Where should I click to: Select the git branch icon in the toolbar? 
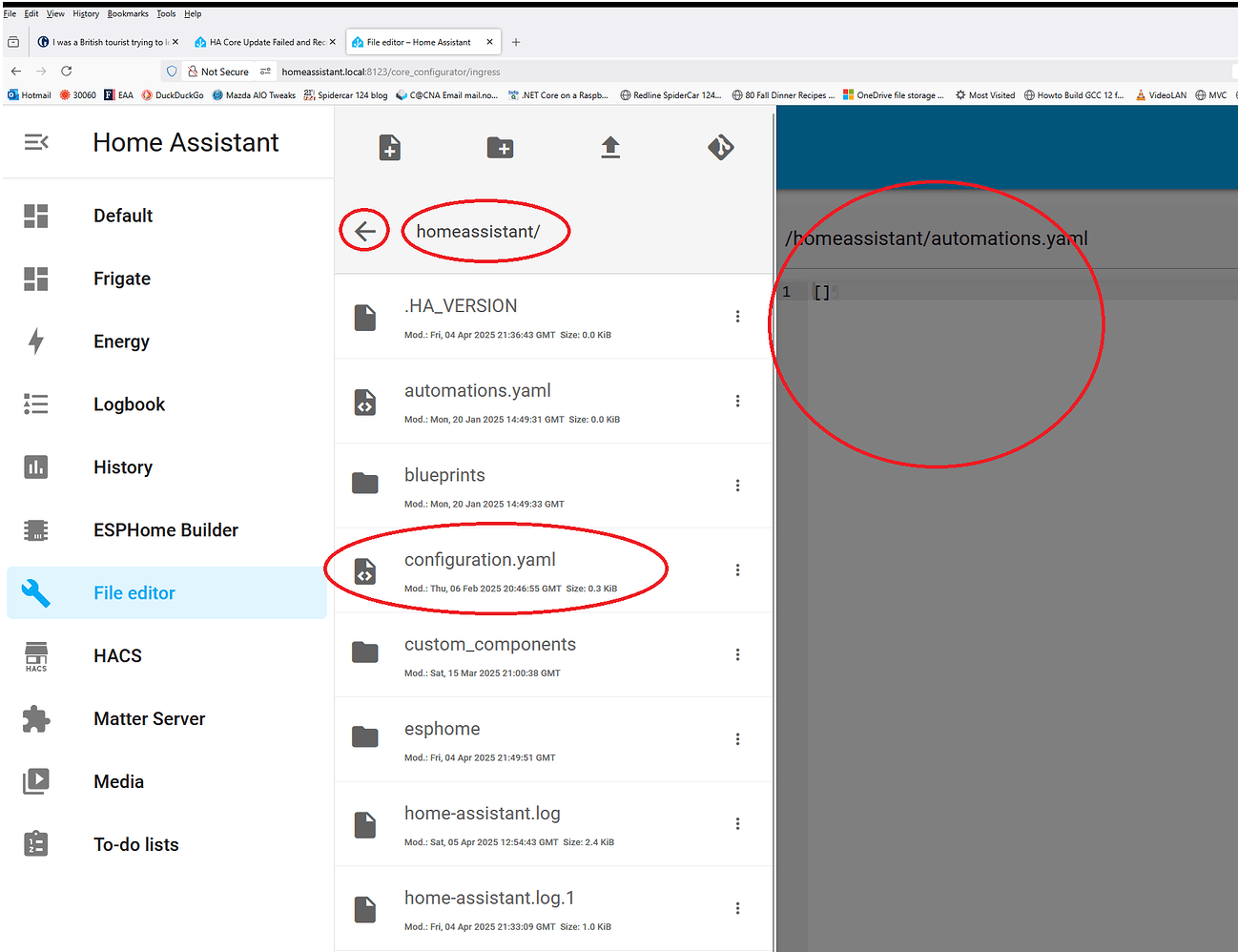pos(721,147)
